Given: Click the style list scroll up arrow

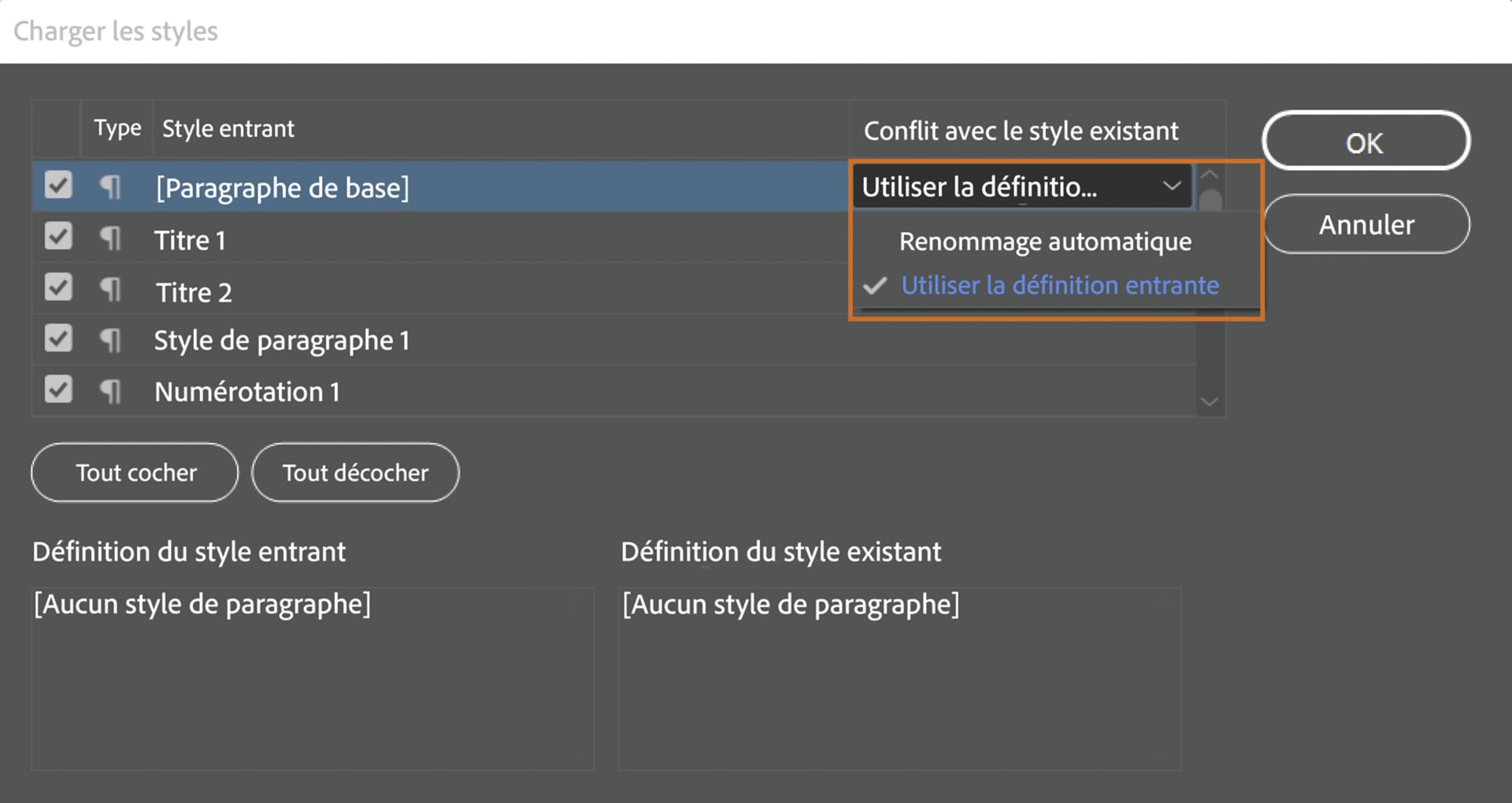Looking at the screenshot, I should (x=1210, y=174).
